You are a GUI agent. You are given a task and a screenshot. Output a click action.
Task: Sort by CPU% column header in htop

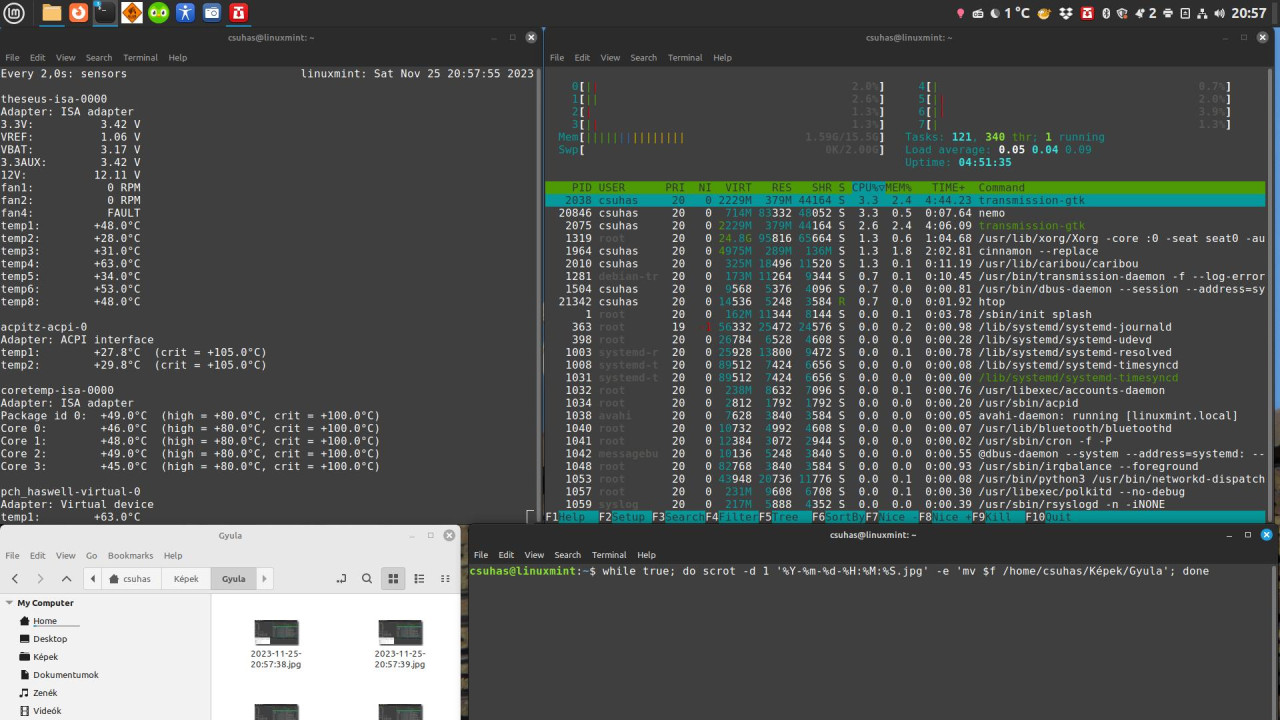pos(866,187)
